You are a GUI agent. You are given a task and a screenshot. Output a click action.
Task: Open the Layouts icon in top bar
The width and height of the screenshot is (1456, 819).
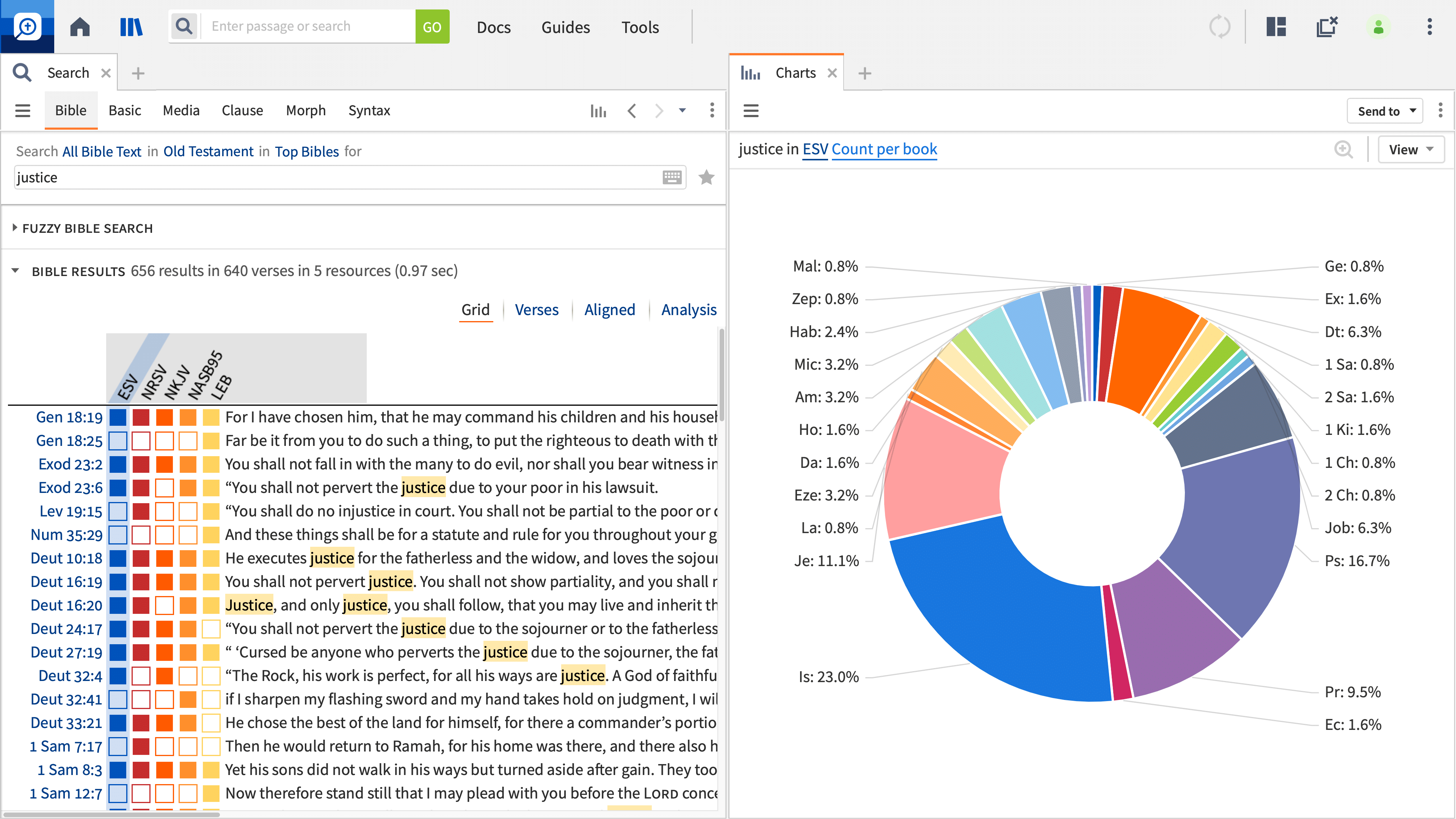click(x=1276, y=27)
